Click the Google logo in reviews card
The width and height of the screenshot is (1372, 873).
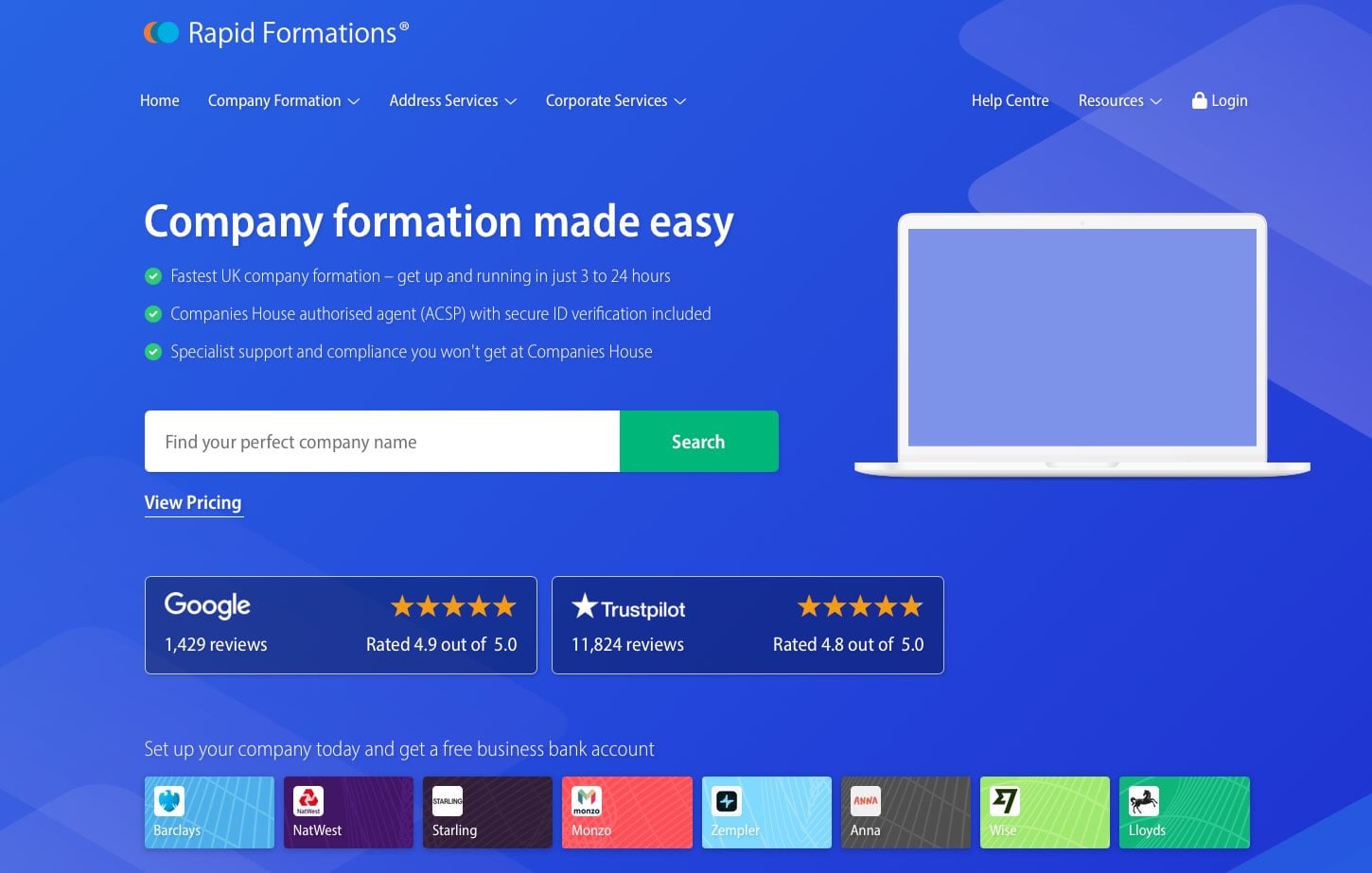[x=207, y=605]
